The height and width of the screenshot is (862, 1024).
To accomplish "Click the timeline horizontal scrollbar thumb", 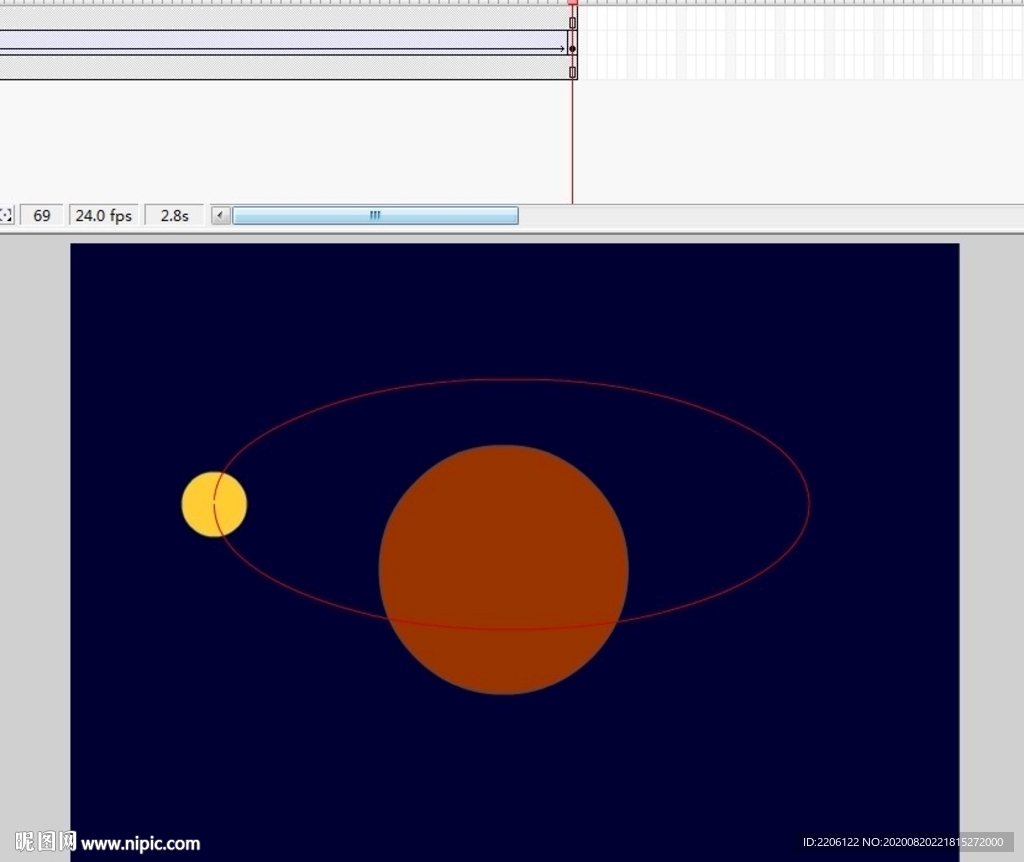I will [376, 215].
